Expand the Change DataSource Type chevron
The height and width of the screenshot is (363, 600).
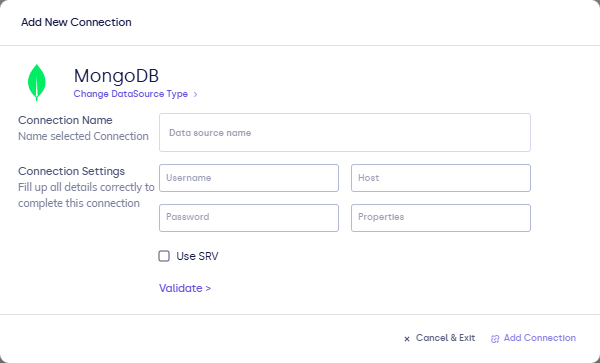195,94
